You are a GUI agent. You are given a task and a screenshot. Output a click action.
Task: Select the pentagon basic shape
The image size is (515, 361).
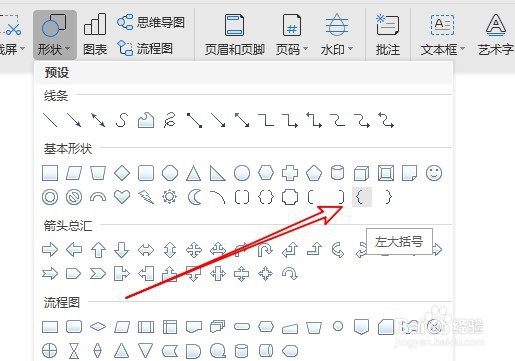314,173
